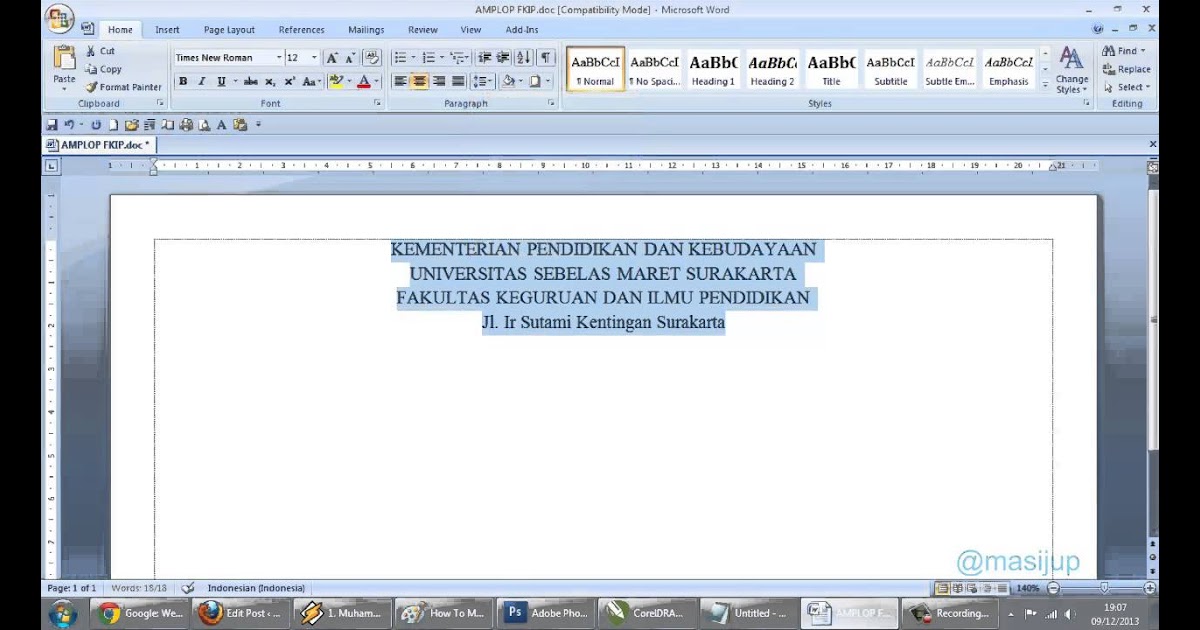Apply text highlight color
This screenshot has height=630, width=1200.
click(x=335, y=82)
